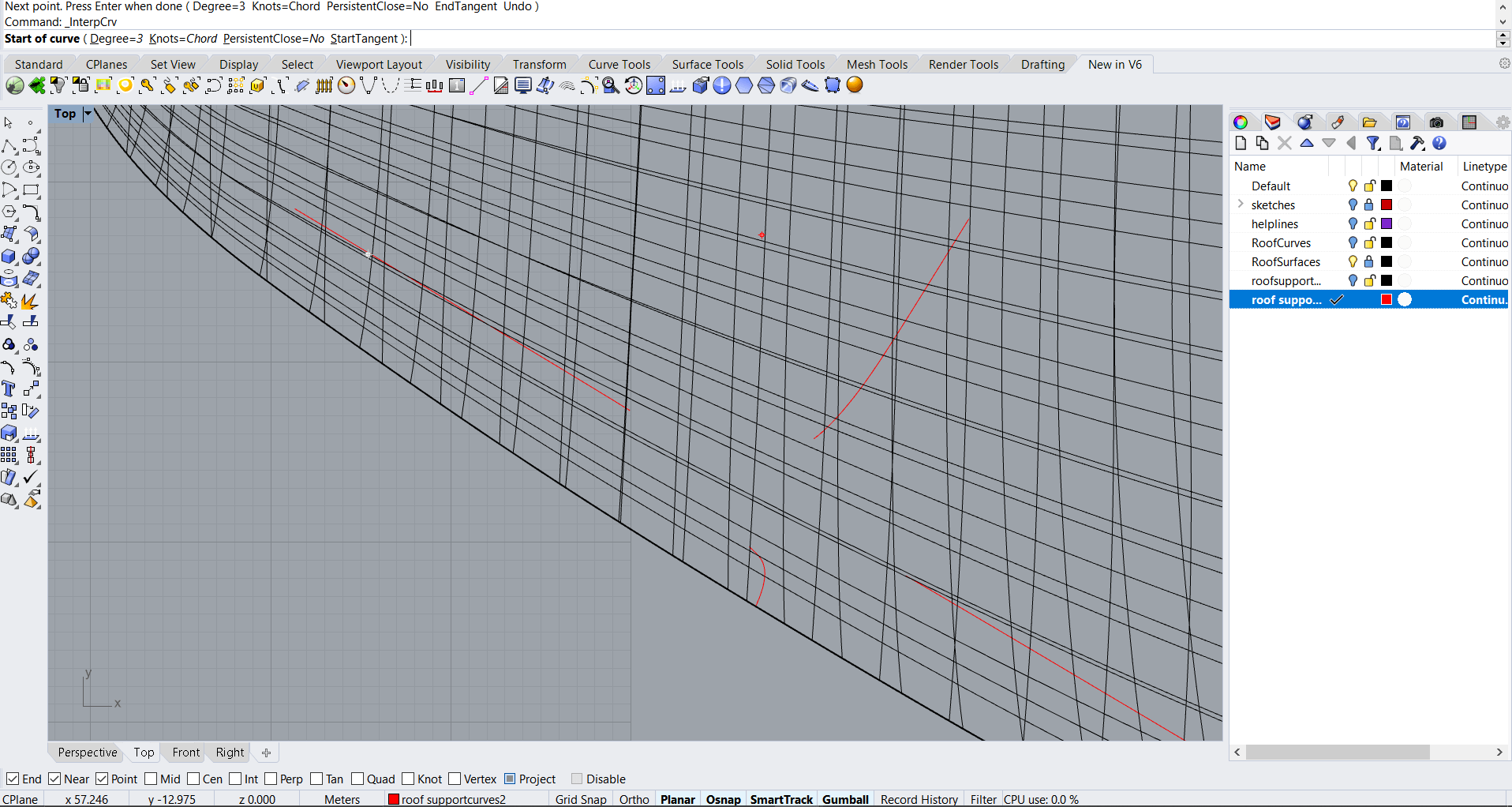
Task: Select the Box solid tool
Action: pos(9,257)
